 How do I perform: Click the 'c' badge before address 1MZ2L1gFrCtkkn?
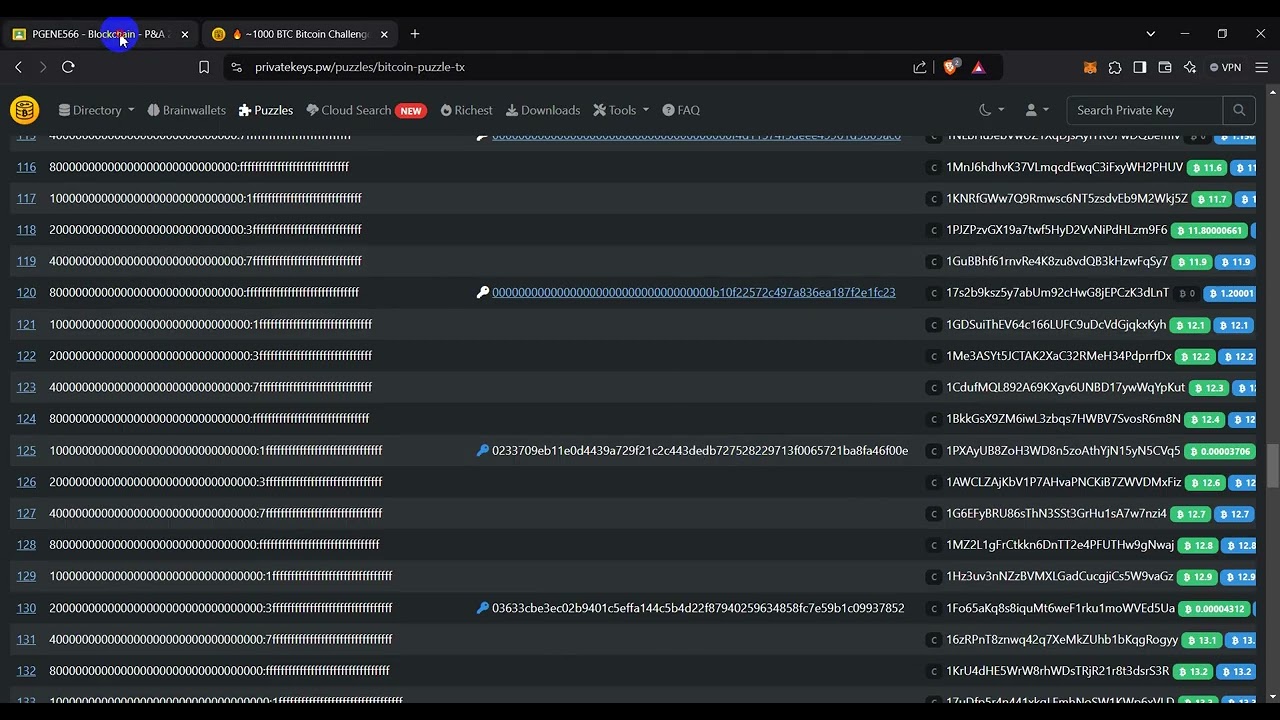coord(934,545)
